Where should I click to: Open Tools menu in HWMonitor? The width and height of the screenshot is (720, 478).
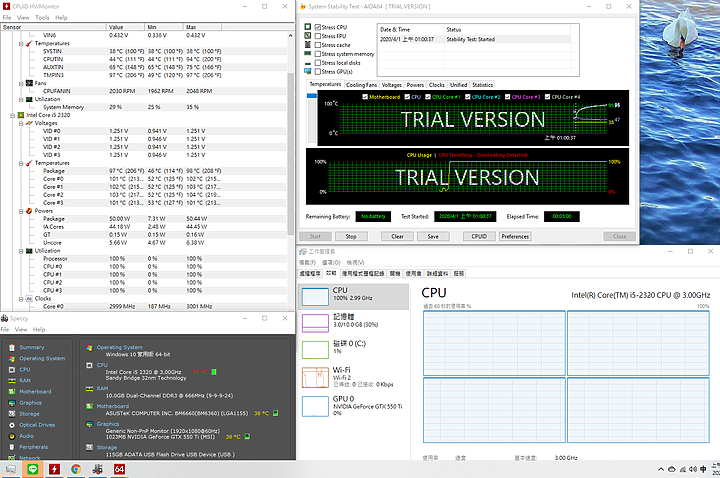(x=42, y=17)
